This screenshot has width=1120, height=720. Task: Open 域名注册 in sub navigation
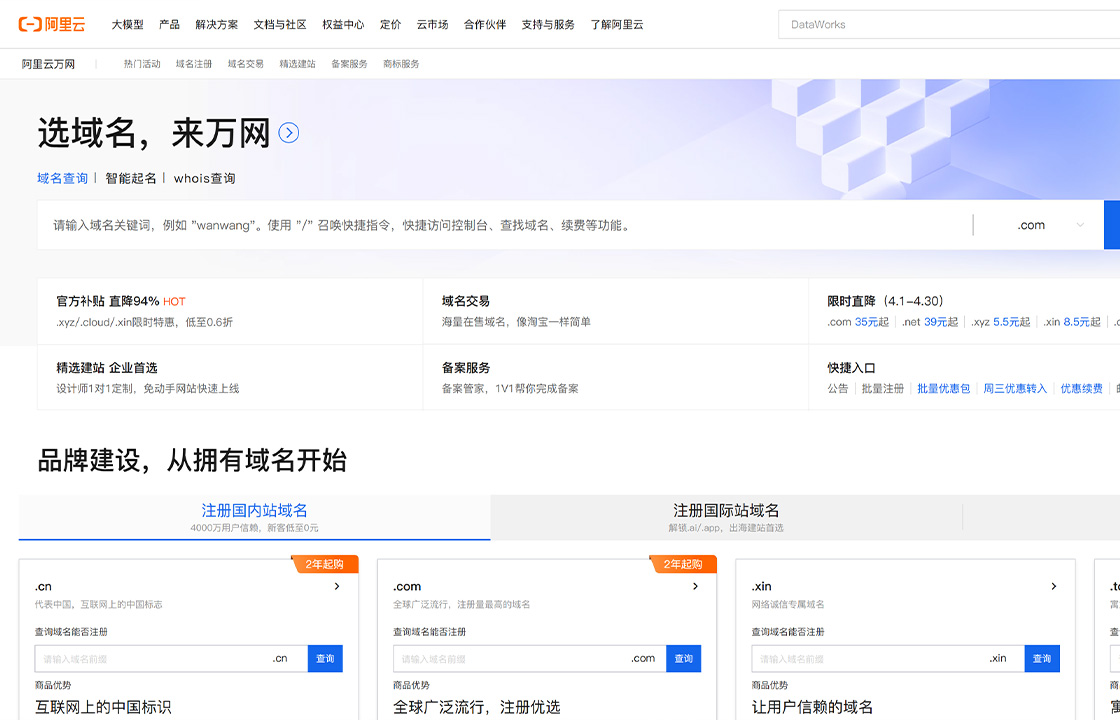(194, 64)
